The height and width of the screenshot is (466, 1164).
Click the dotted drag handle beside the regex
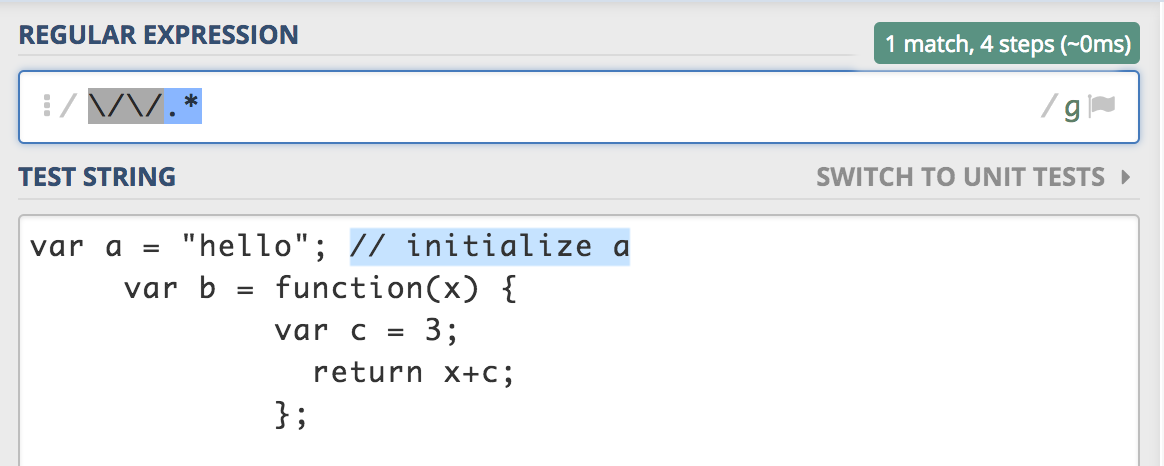point(46,106)
